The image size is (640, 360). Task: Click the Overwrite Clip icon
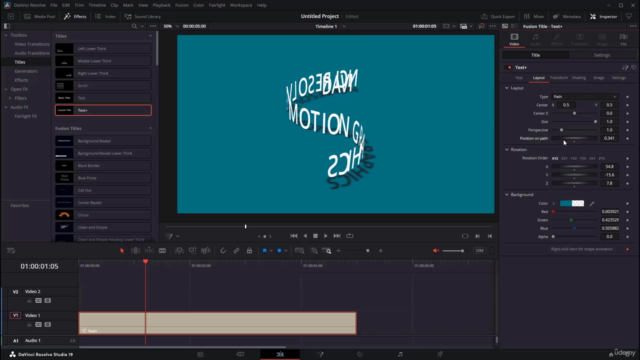point(192,251)
